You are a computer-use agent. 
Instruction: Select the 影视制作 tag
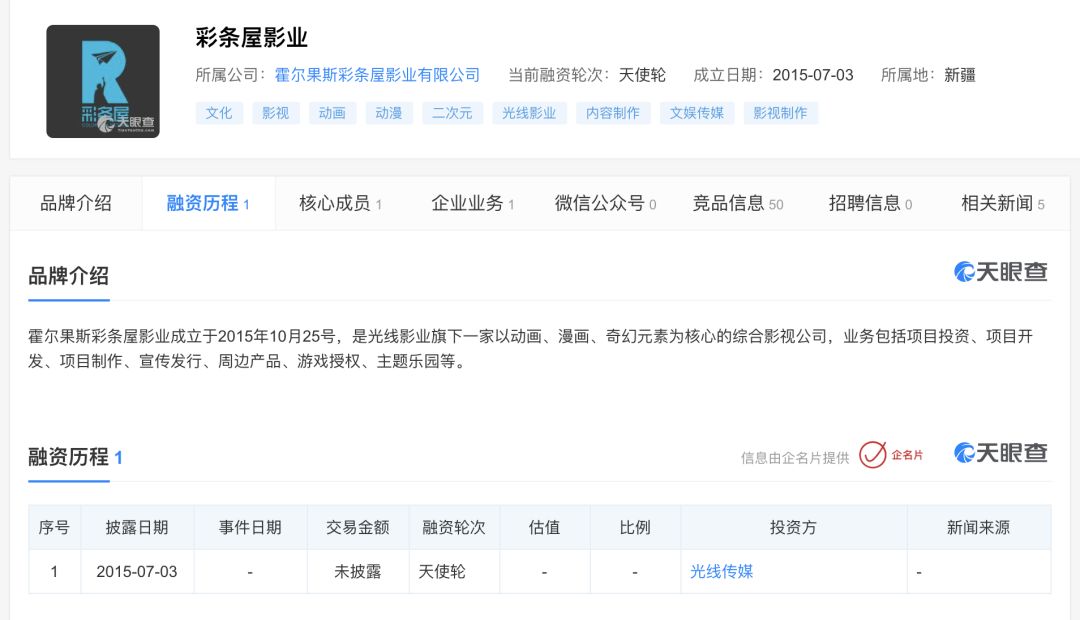tap(780, 113)
